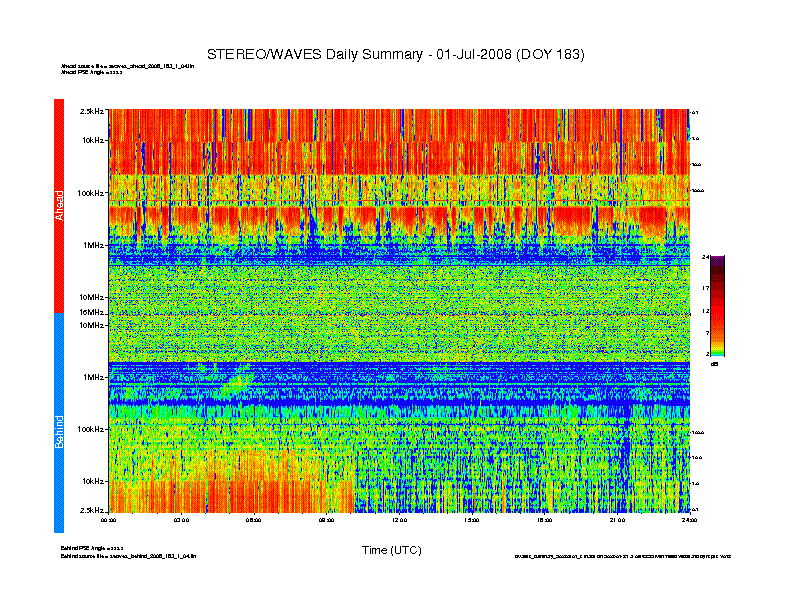Click the 24:00 time tick label
Screen dimensions: 792x612
pos(689,520)
